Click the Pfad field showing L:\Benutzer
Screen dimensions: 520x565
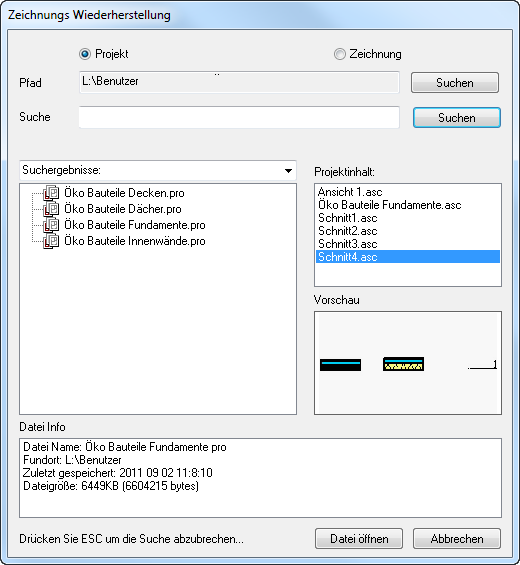[x=239, y=82]
